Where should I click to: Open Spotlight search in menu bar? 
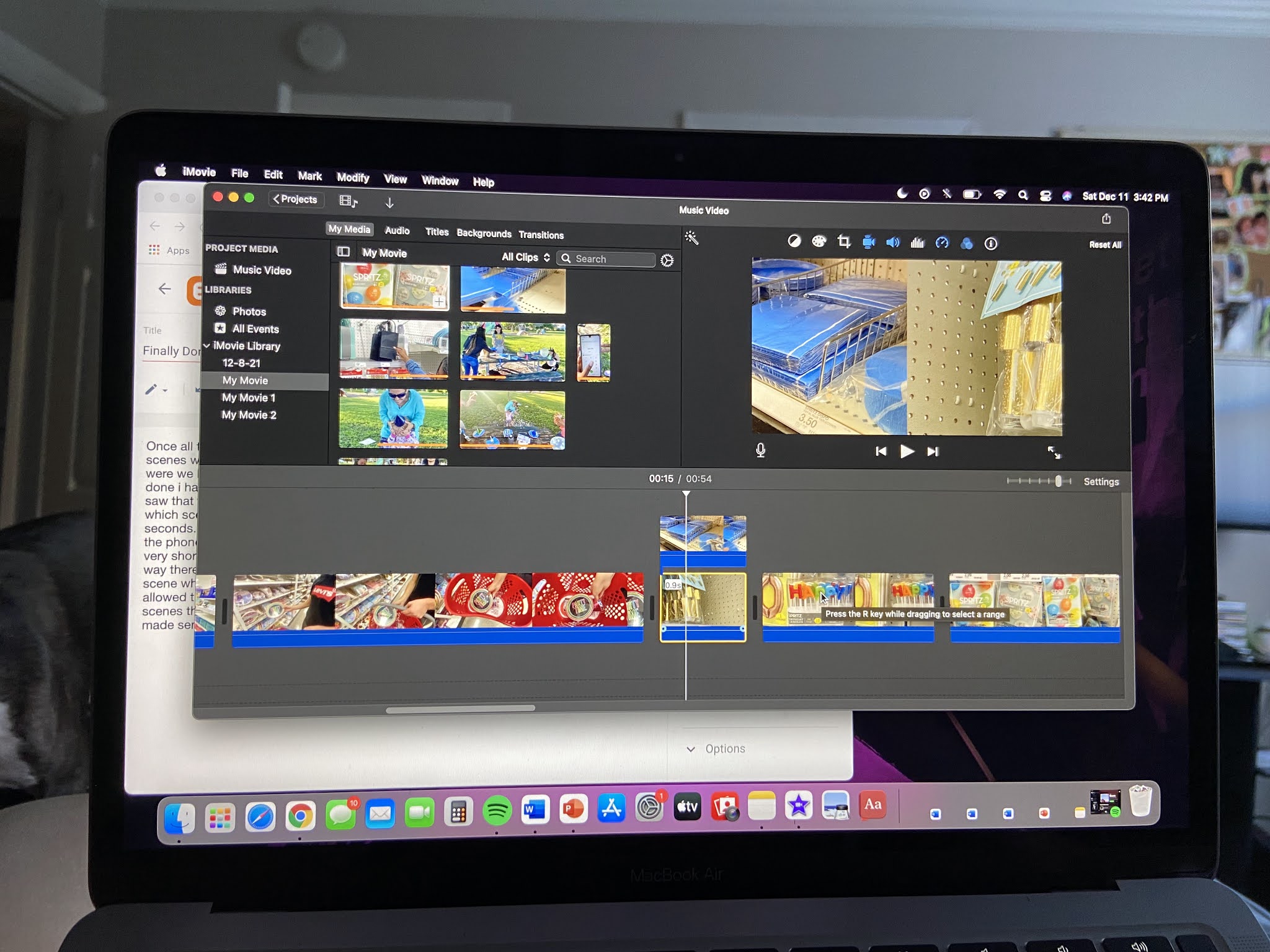(x=1023, y=195)
